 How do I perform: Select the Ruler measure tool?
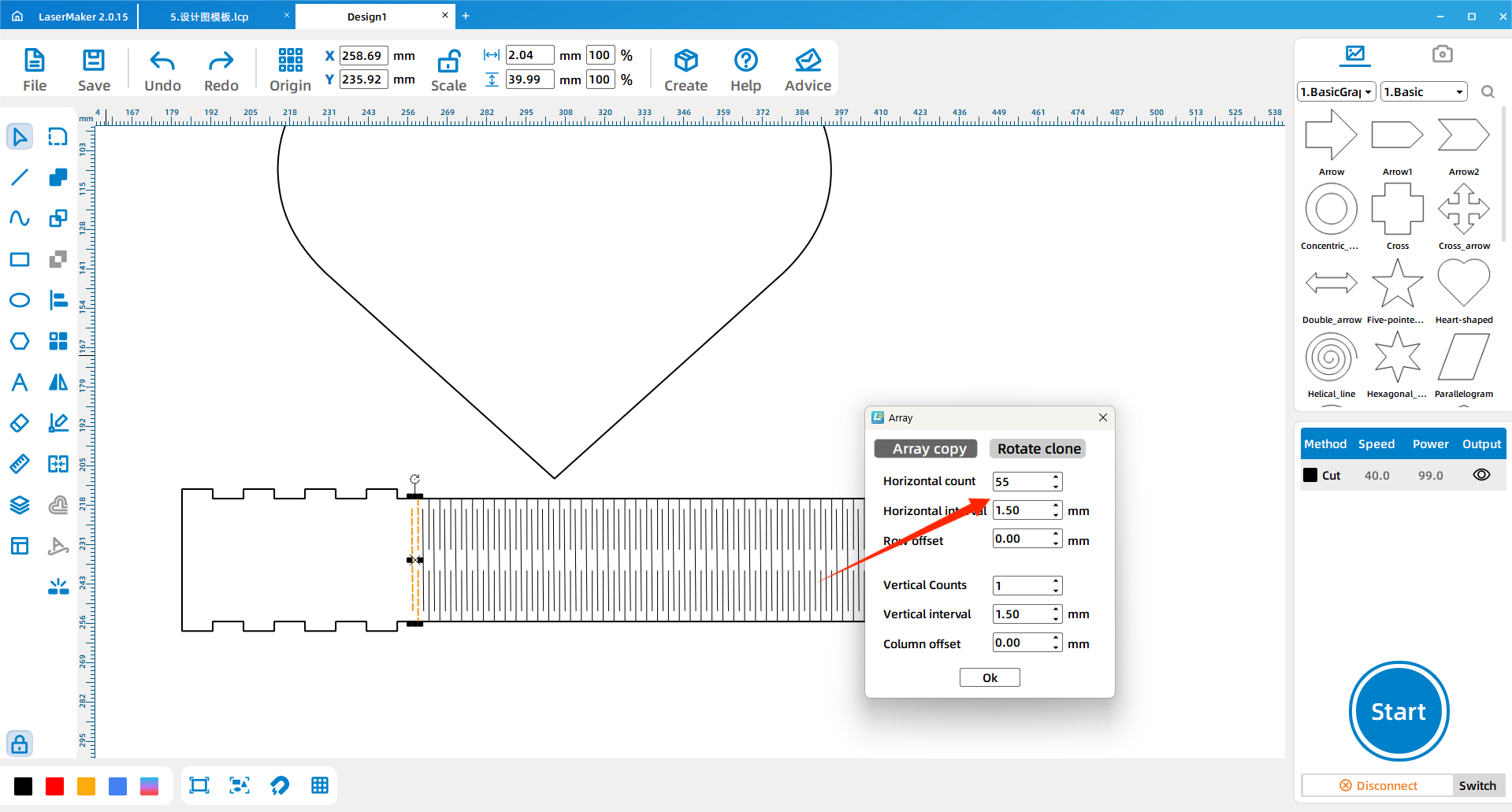pyautogui.click(x=20, y=464)
